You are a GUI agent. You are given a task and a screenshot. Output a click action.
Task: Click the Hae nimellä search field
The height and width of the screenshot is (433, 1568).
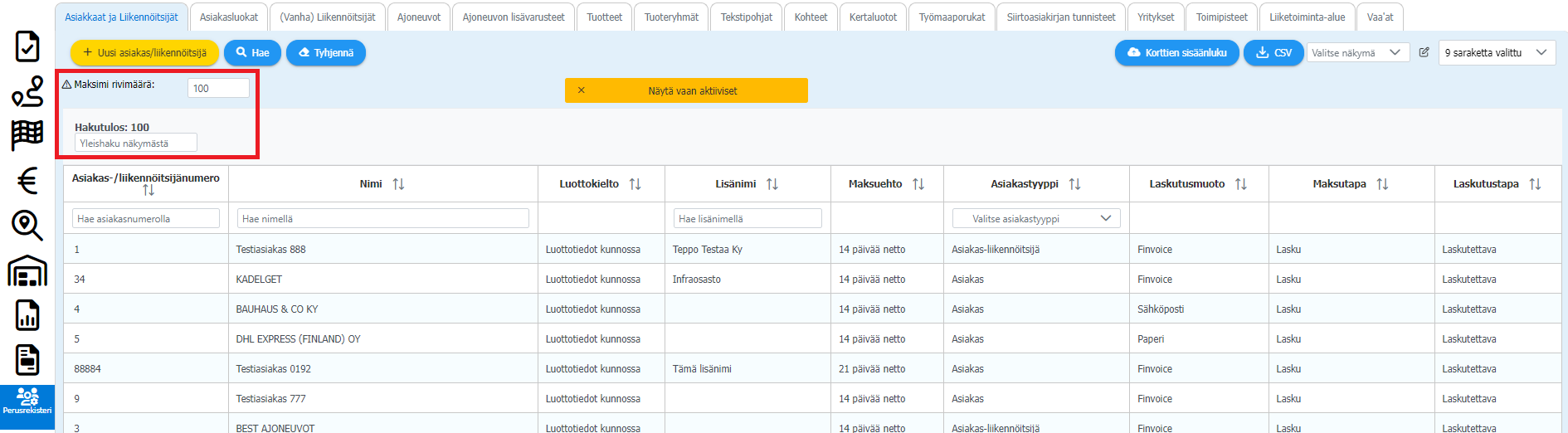pos(382,219)
